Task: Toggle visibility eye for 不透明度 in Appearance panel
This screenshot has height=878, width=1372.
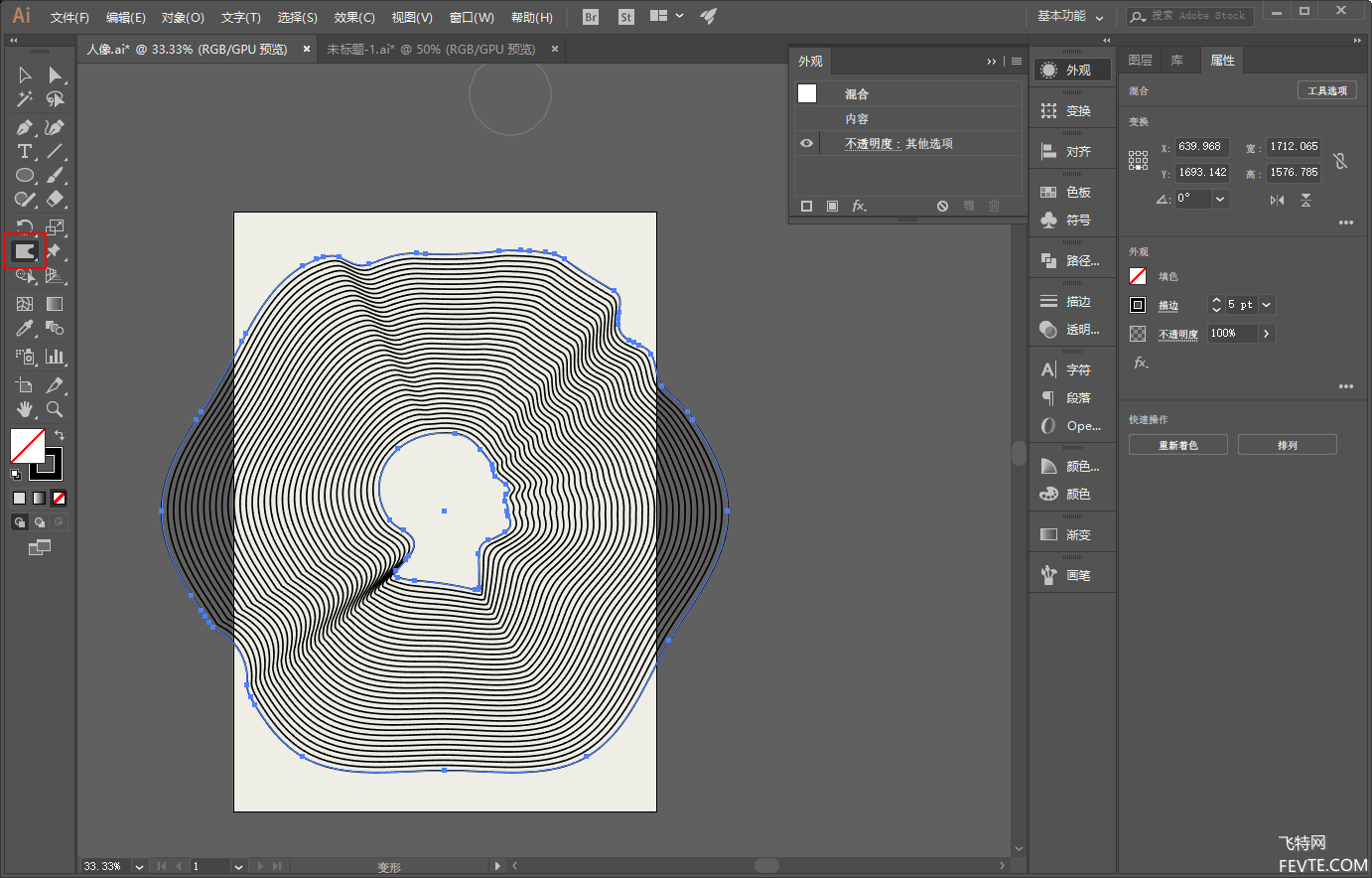Action: (806, 143)
